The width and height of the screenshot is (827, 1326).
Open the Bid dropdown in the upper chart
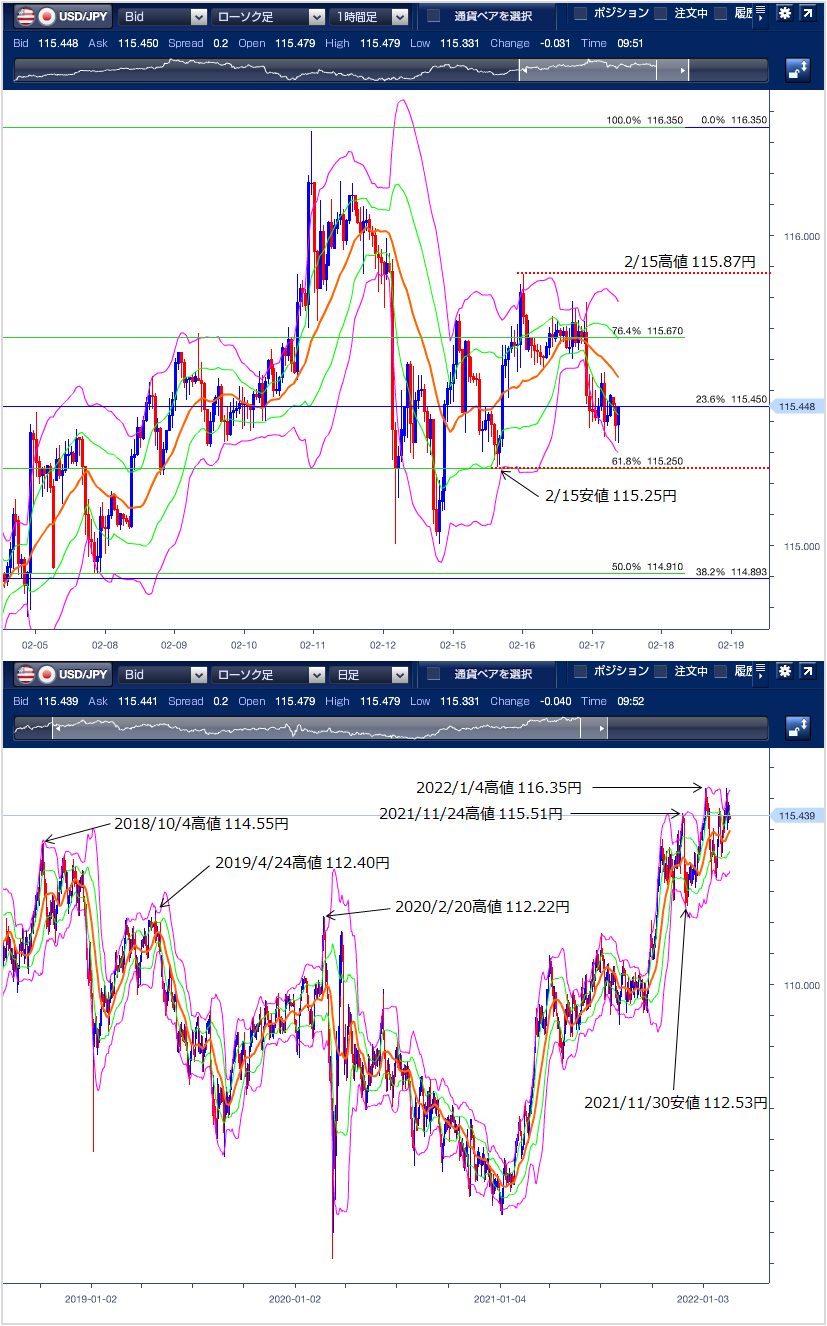(163, 16)
